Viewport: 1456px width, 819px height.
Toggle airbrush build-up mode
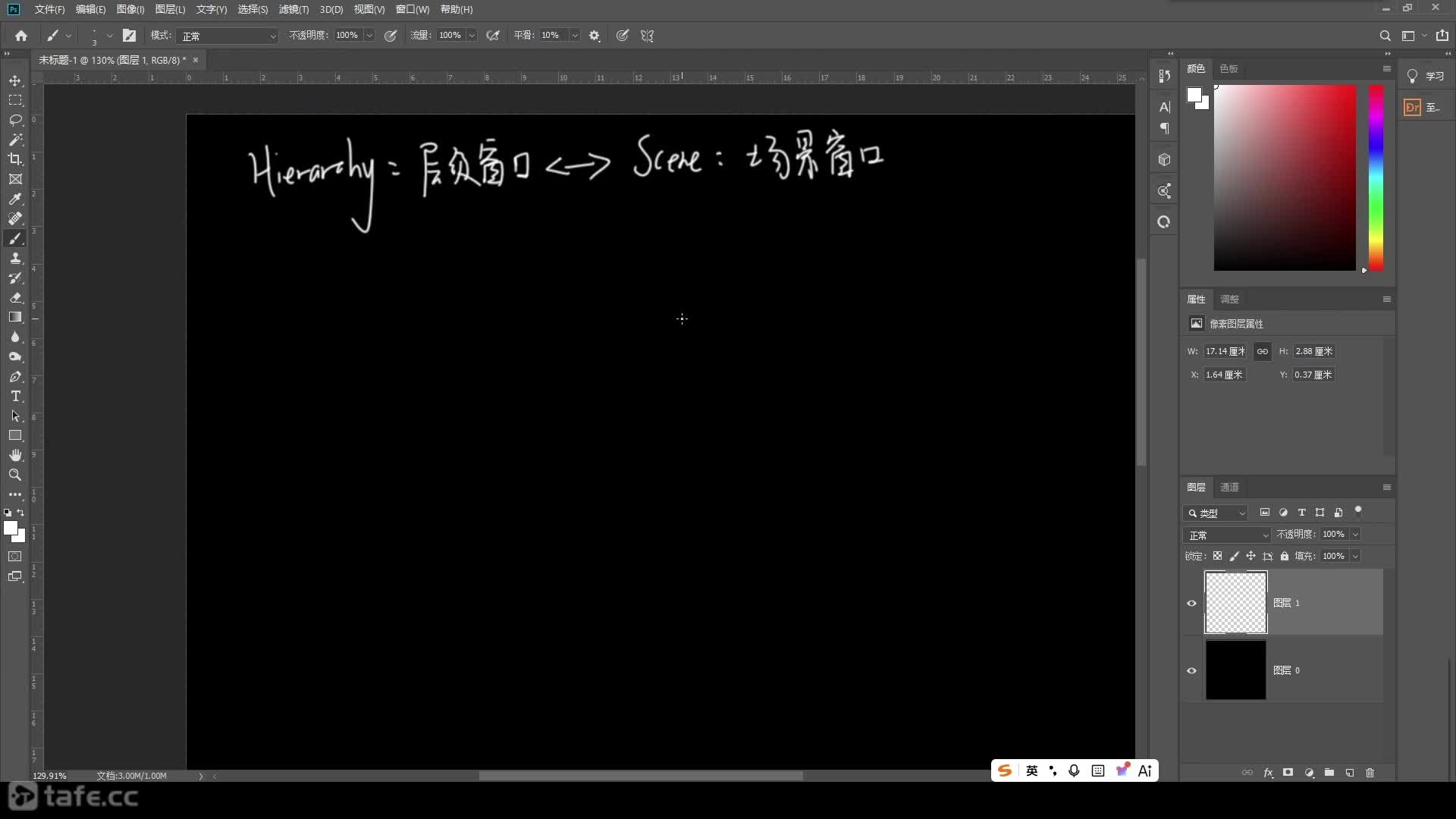[x=493, y=36]
